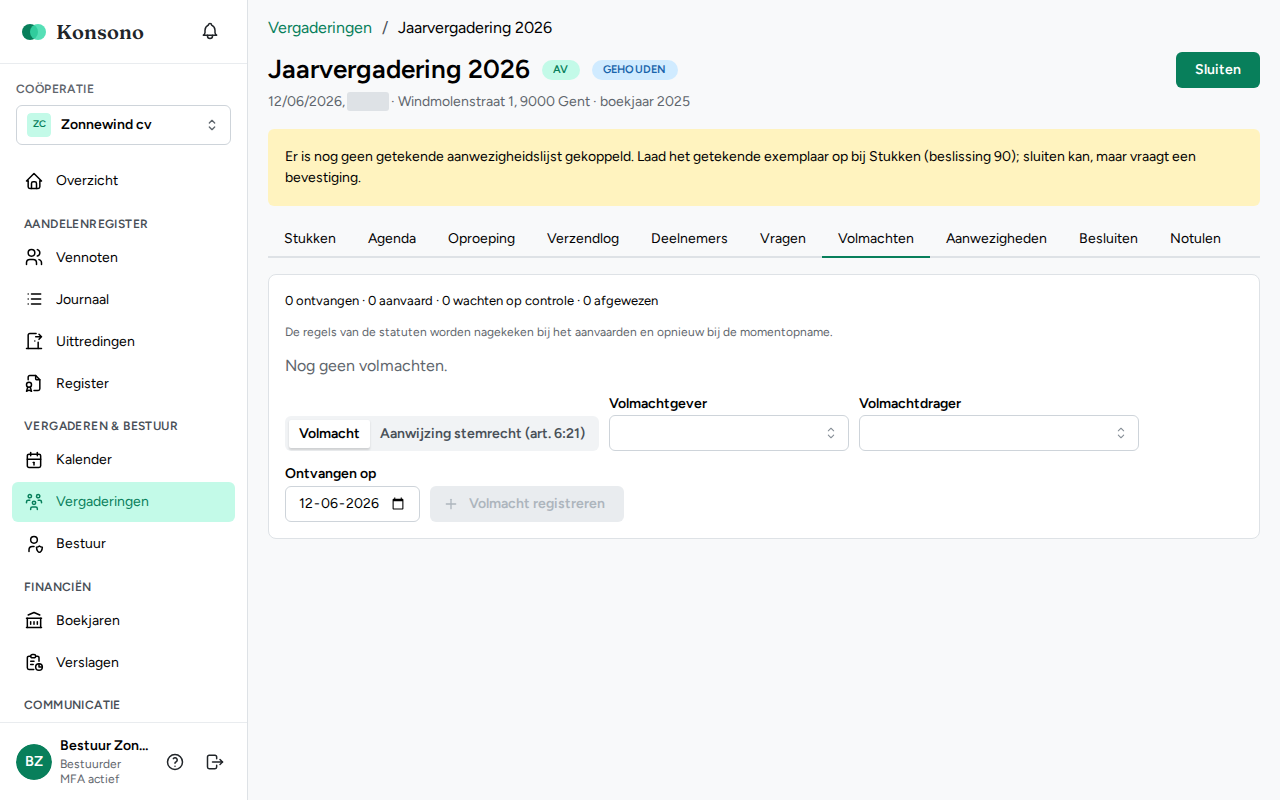Click the log out icon
Screen dimensions: 1280x800
tap(215, 762)
